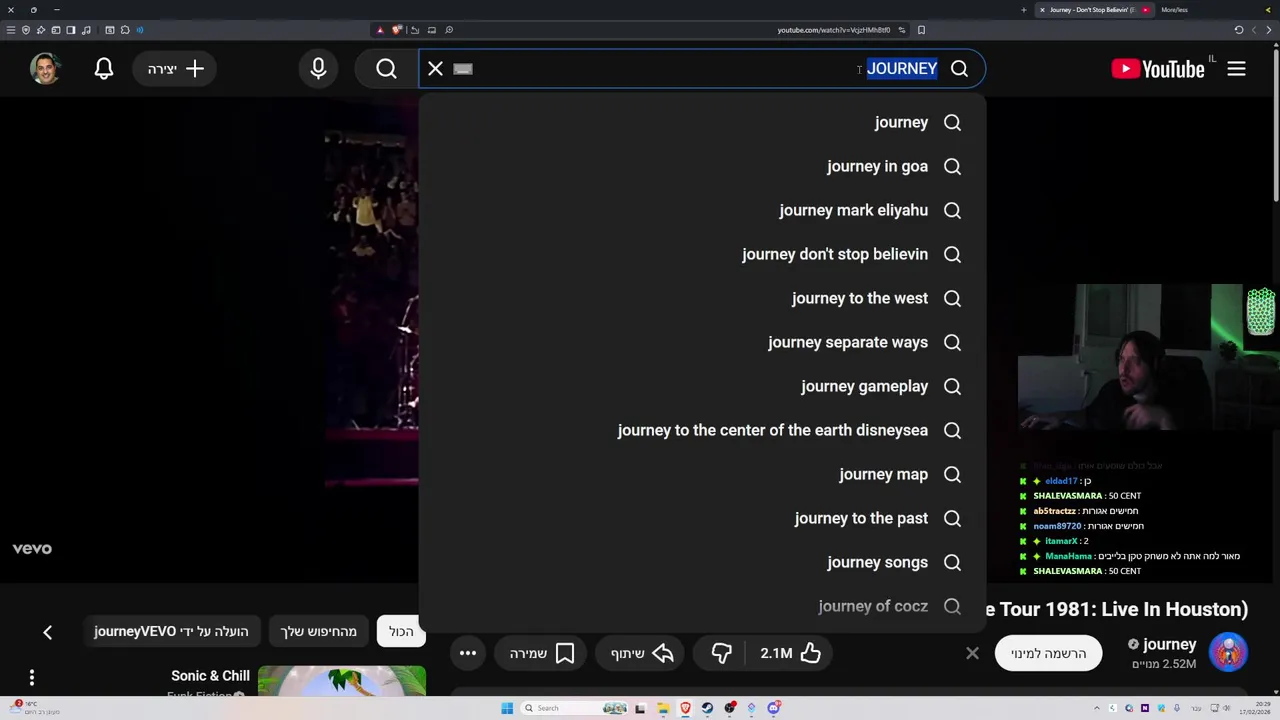Open the account avatar menu
The image size is (1280, 720).
[x=45, y=68]
